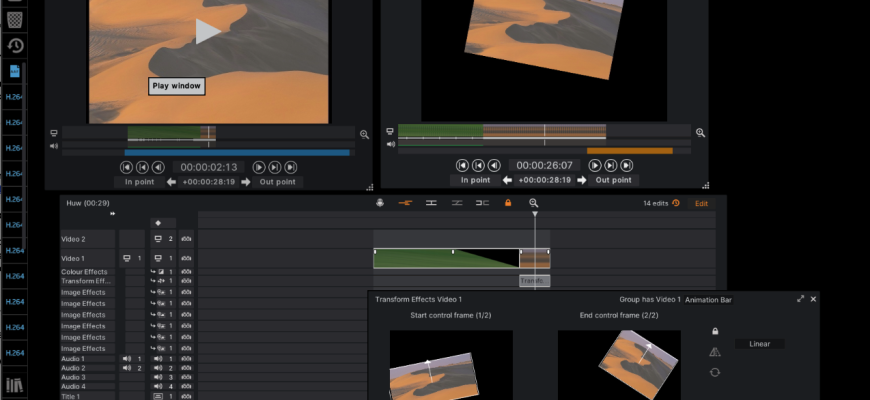Click right arrow beside source duration

[245, 182]
